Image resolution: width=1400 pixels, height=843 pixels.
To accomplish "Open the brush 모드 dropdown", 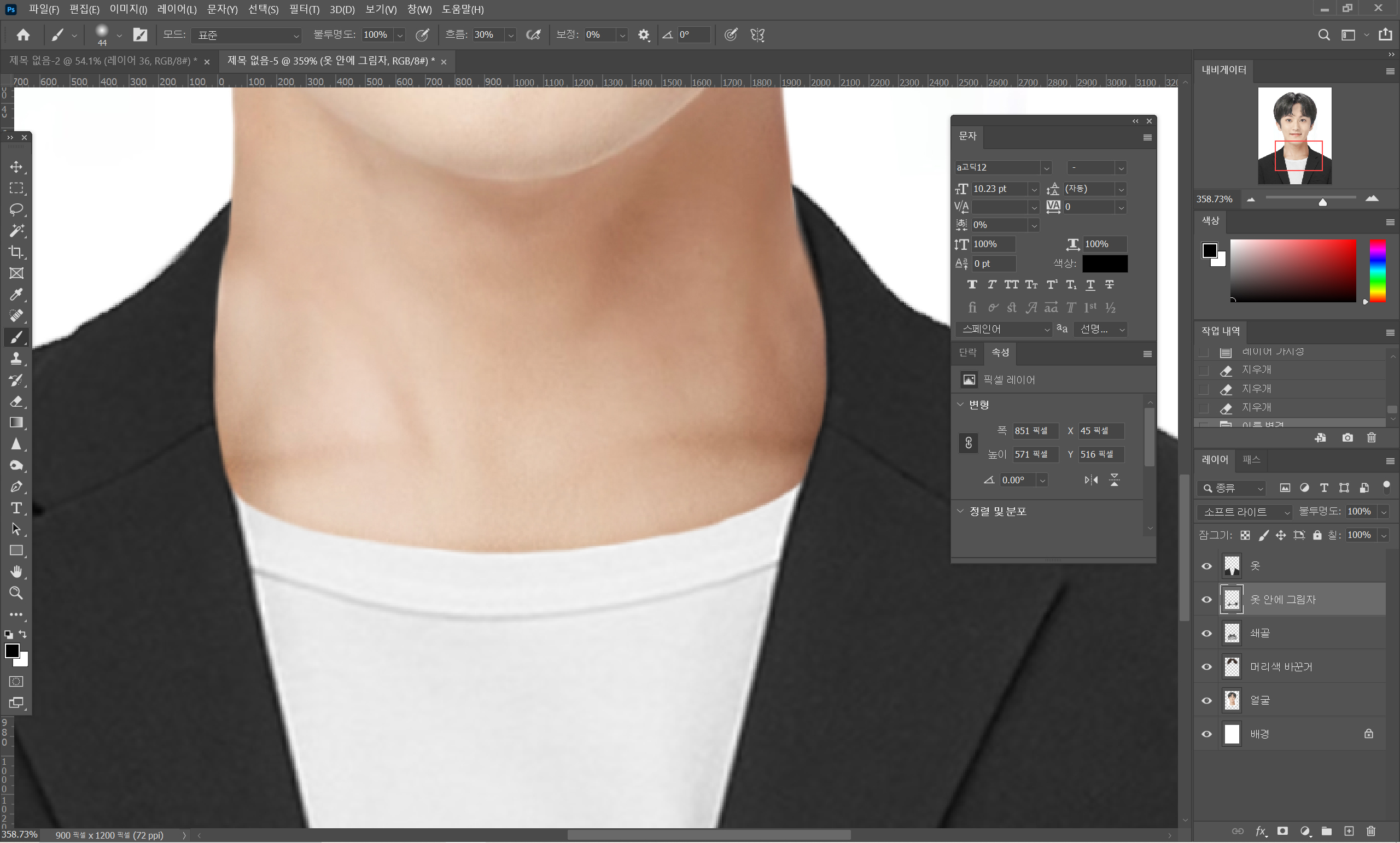I will [x=247, y=35].
